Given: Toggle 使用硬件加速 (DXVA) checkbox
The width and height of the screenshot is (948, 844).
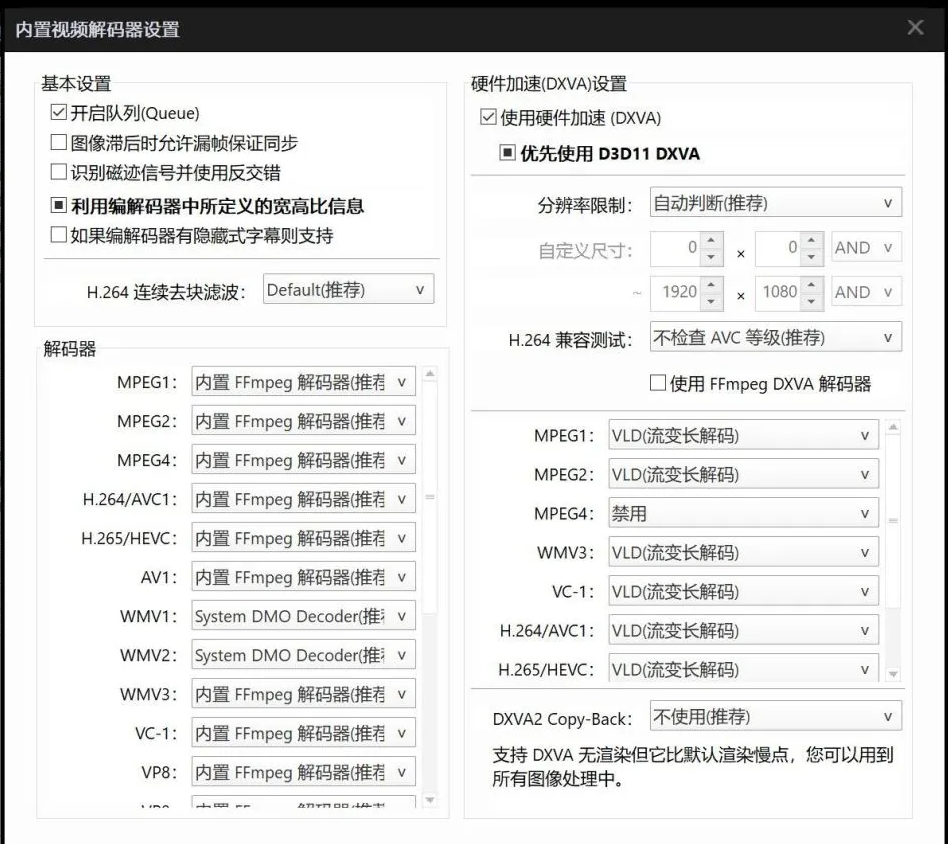Looking at the screenshot, I should pos(488,117).
